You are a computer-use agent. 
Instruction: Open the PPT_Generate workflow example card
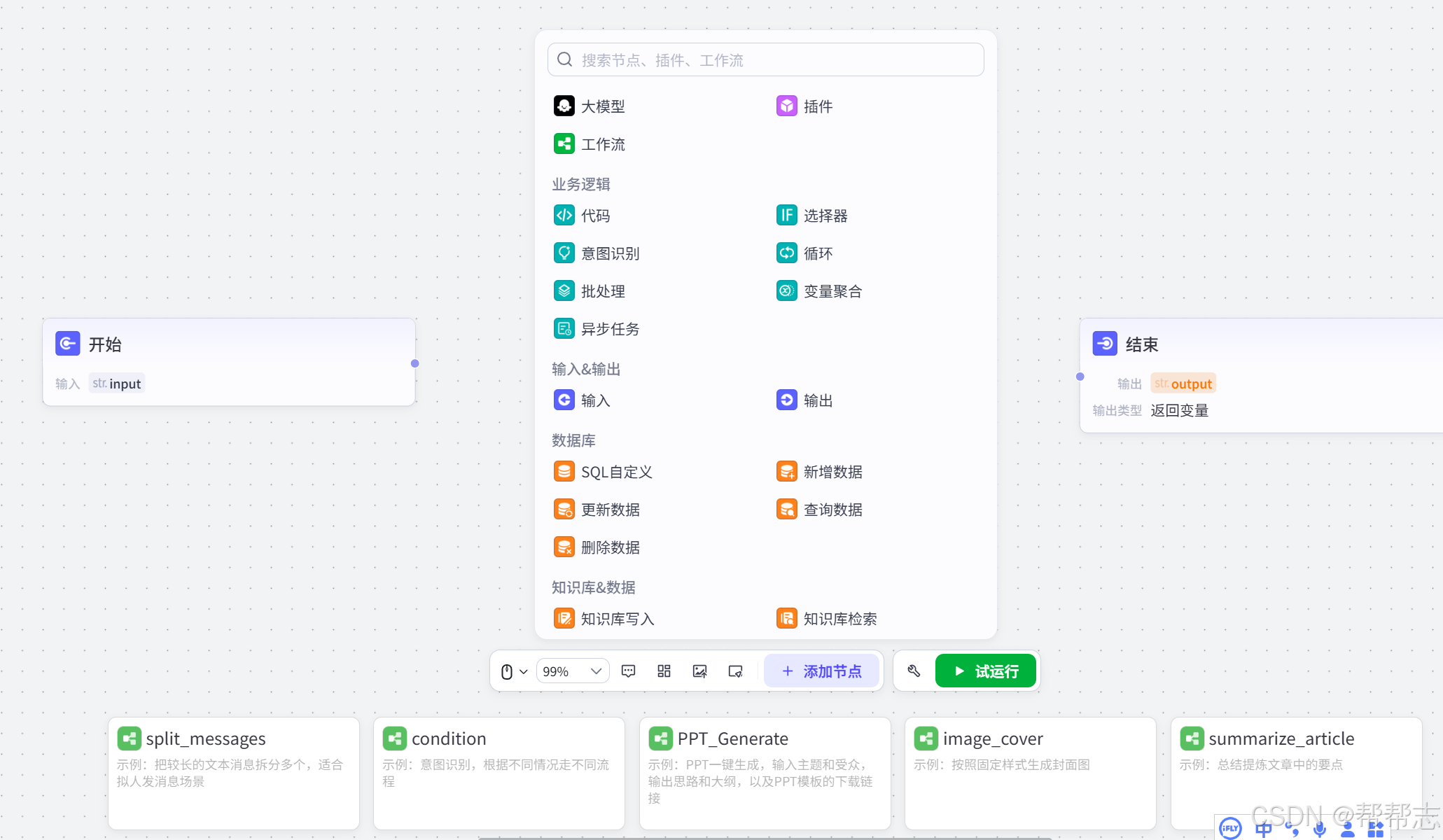tap(765, 773)
